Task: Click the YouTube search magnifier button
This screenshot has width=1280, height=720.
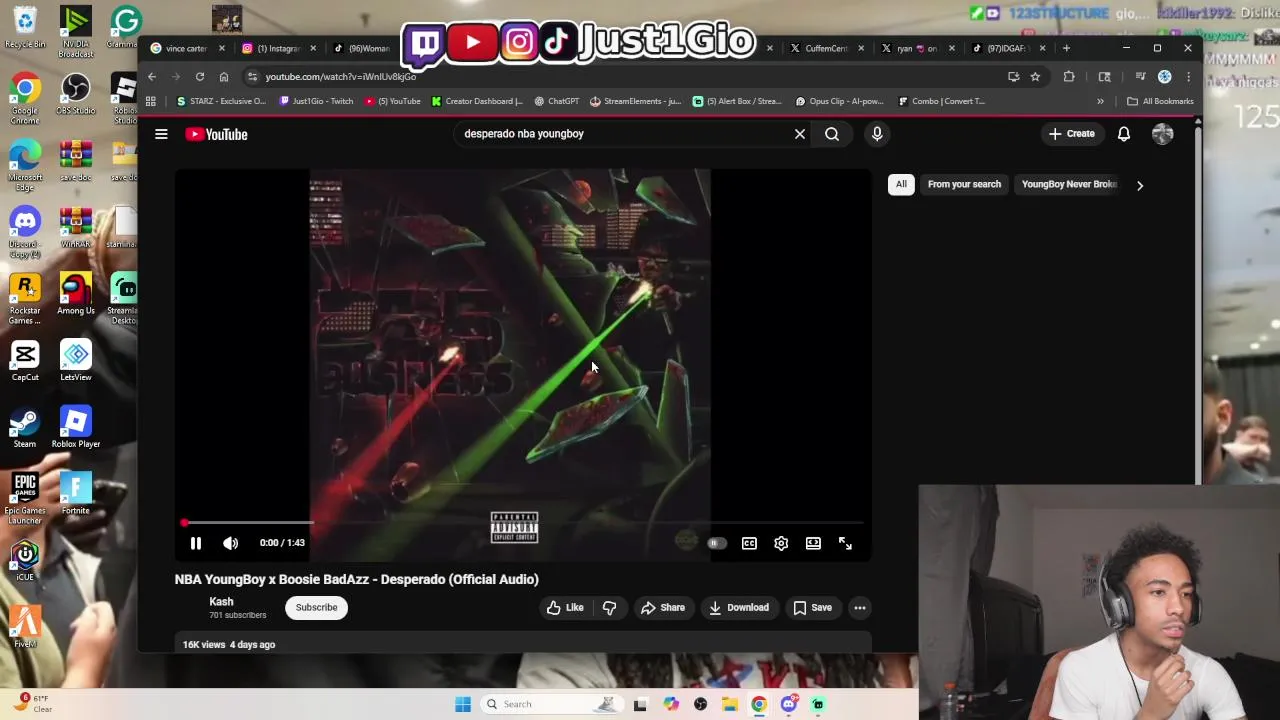Action: point(832,134)
